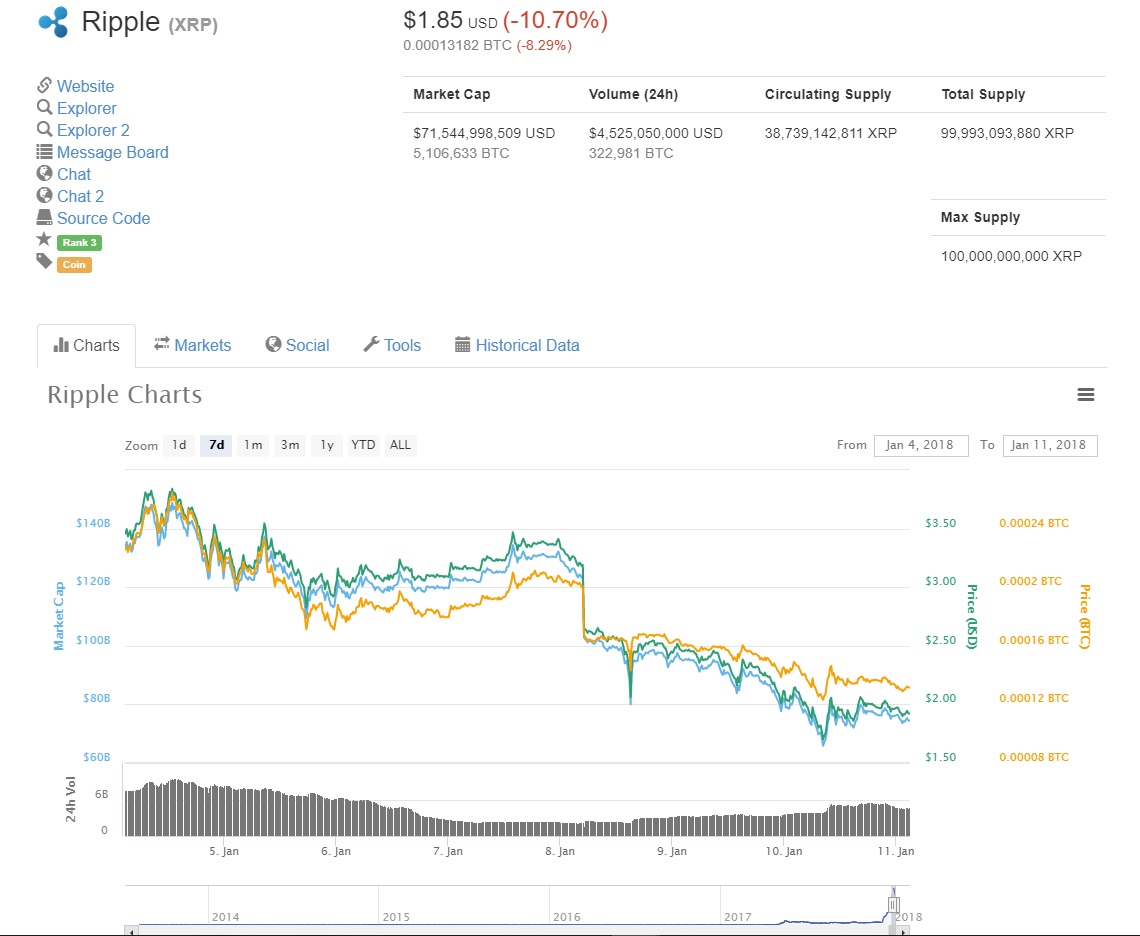1140x936 pixels.
Task: Open the Chat 2 link
Action: pos(81,196)
